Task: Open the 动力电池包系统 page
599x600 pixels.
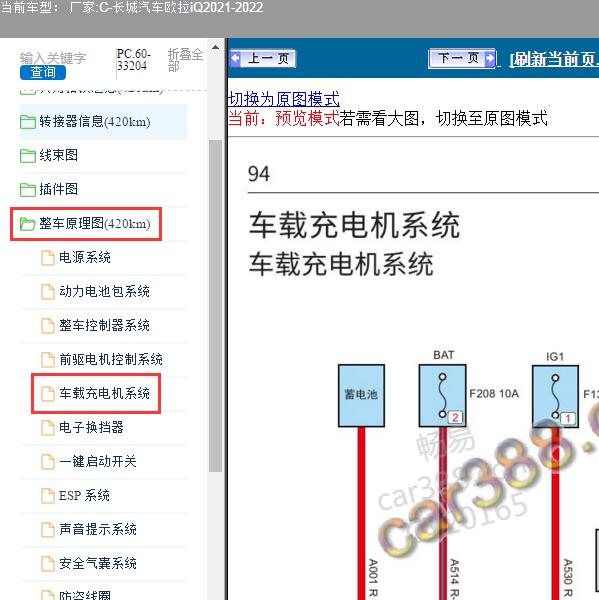Action: [103, 292]
